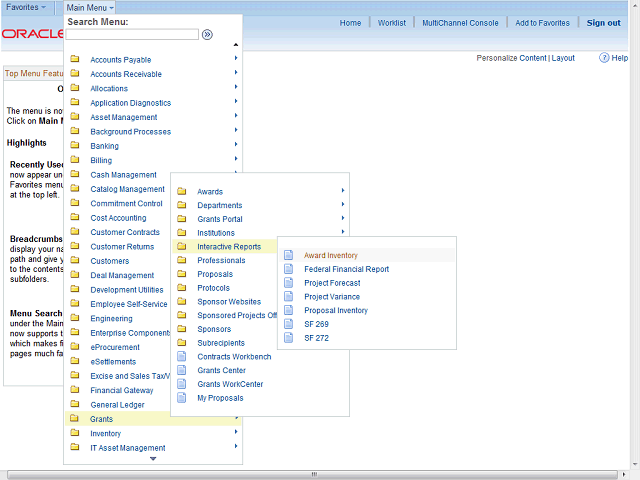Click the page icon beside My Proposals
The width and height of the screenshot is (640, 480).
[x=182, y=398]
